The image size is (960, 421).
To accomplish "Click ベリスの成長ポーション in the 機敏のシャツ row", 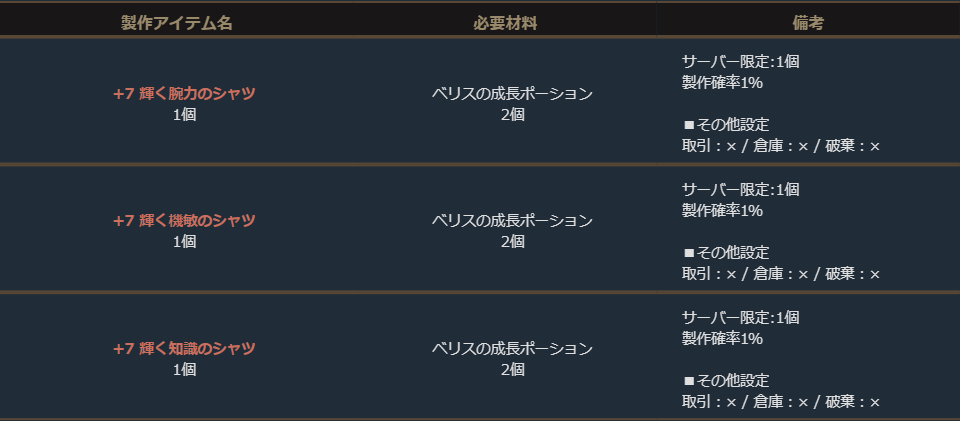I will [512, 221].
